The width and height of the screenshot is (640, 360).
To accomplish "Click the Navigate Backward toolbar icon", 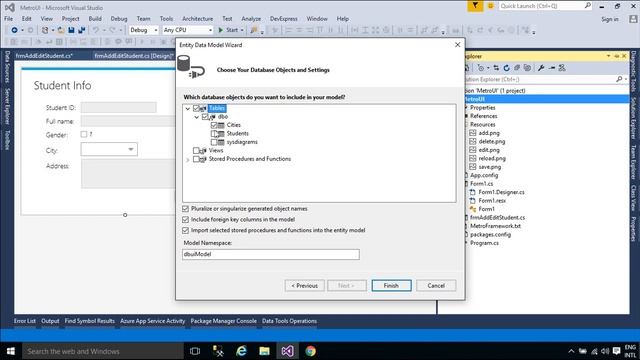I will click(14, 30).
